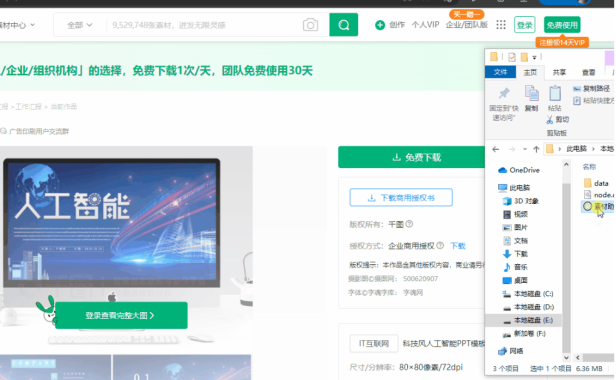This screenshot has width=616, height=380.
Task: Click the IT互联网 tag
Action: point(374,344)
